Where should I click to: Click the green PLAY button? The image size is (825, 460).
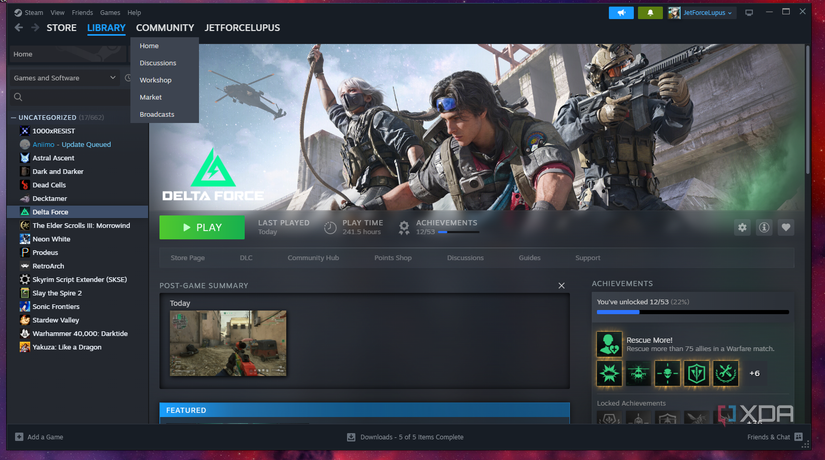pyautogui.click(x=202, y=227)
